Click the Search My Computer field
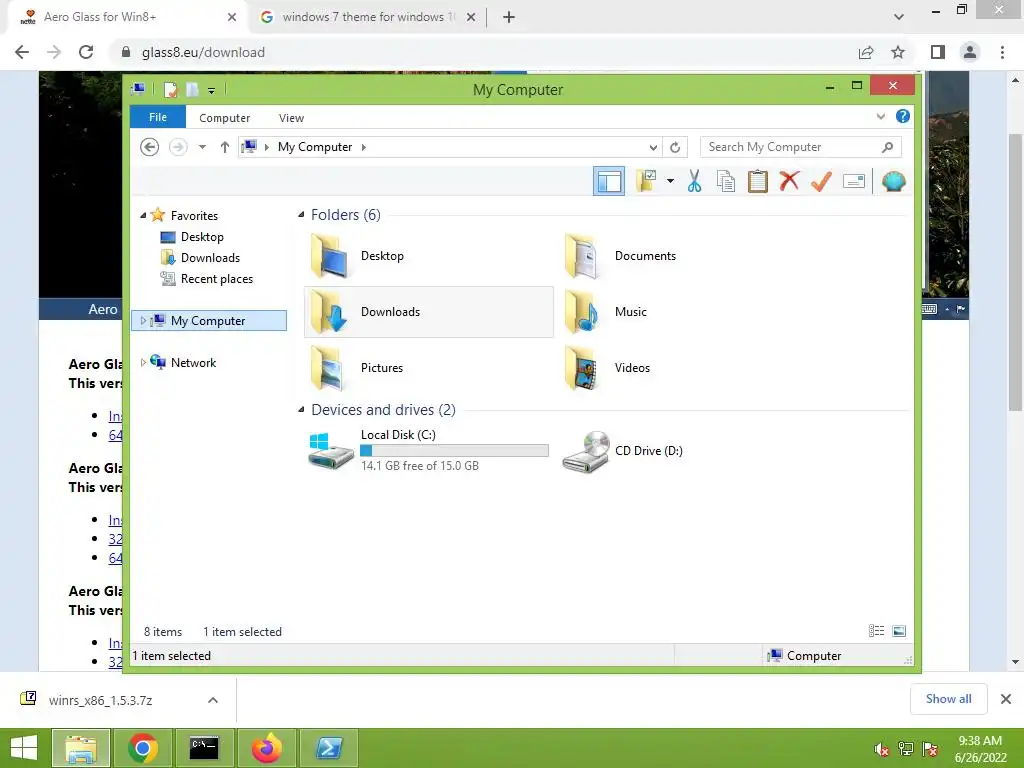 pos(801,147)
